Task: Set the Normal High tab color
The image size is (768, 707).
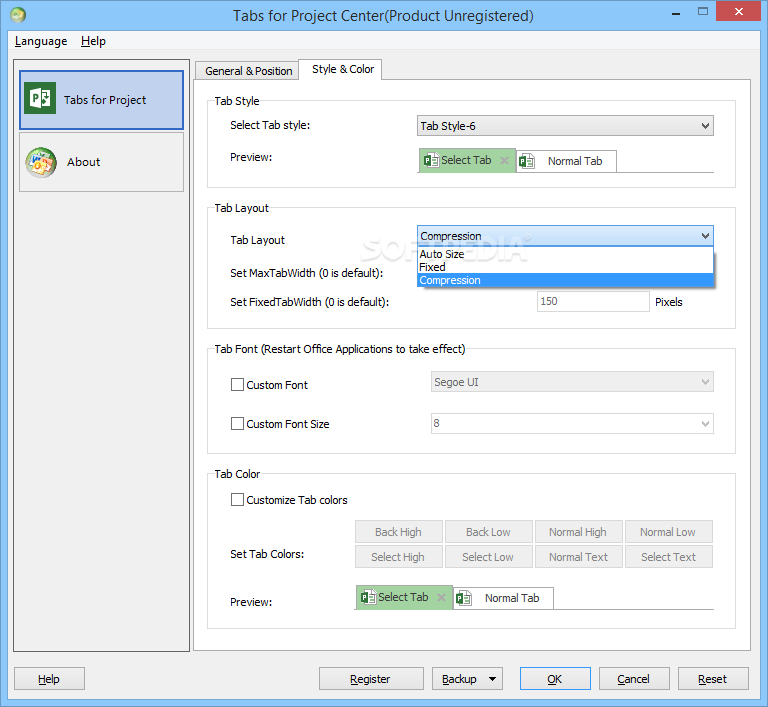Action: click(578, 532)
